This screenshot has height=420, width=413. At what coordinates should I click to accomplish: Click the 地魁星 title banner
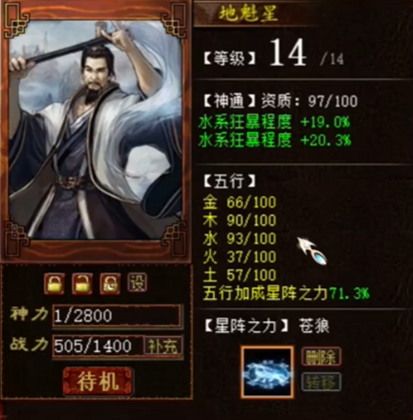tap(248, 13)
